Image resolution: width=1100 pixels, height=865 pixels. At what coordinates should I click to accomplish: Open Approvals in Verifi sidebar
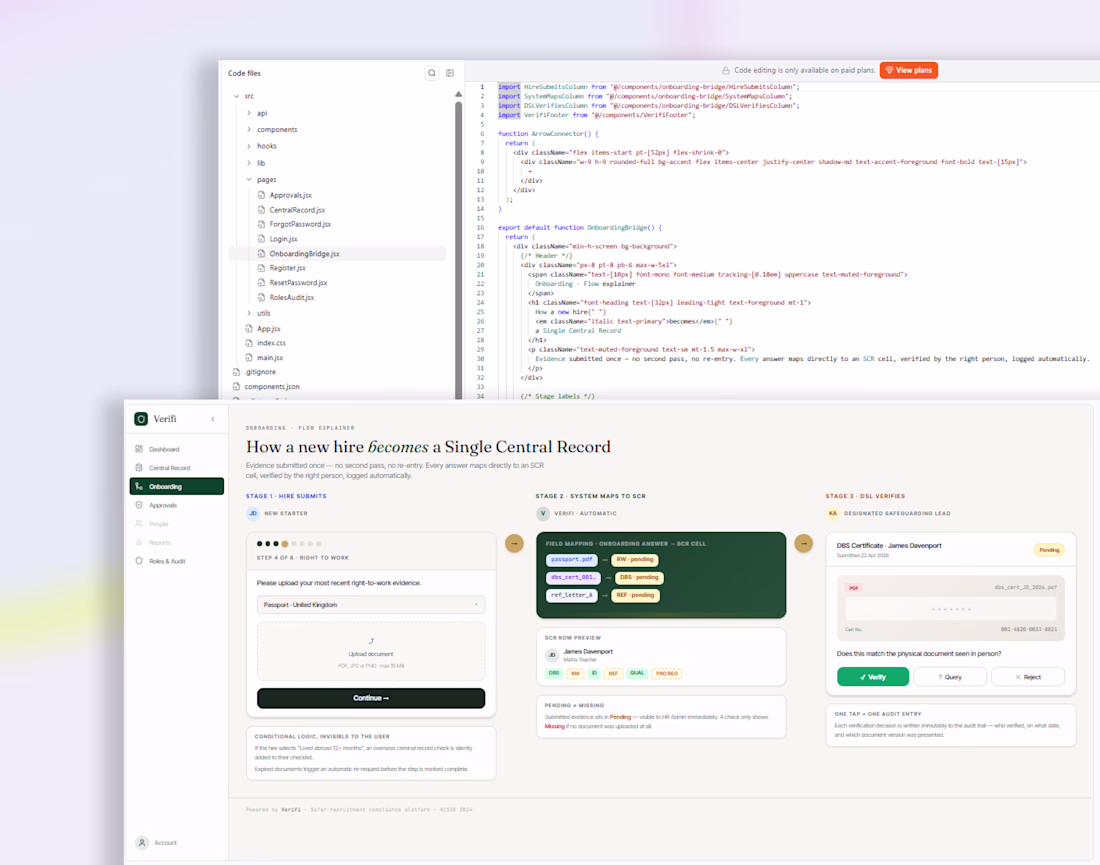point(177,505)
